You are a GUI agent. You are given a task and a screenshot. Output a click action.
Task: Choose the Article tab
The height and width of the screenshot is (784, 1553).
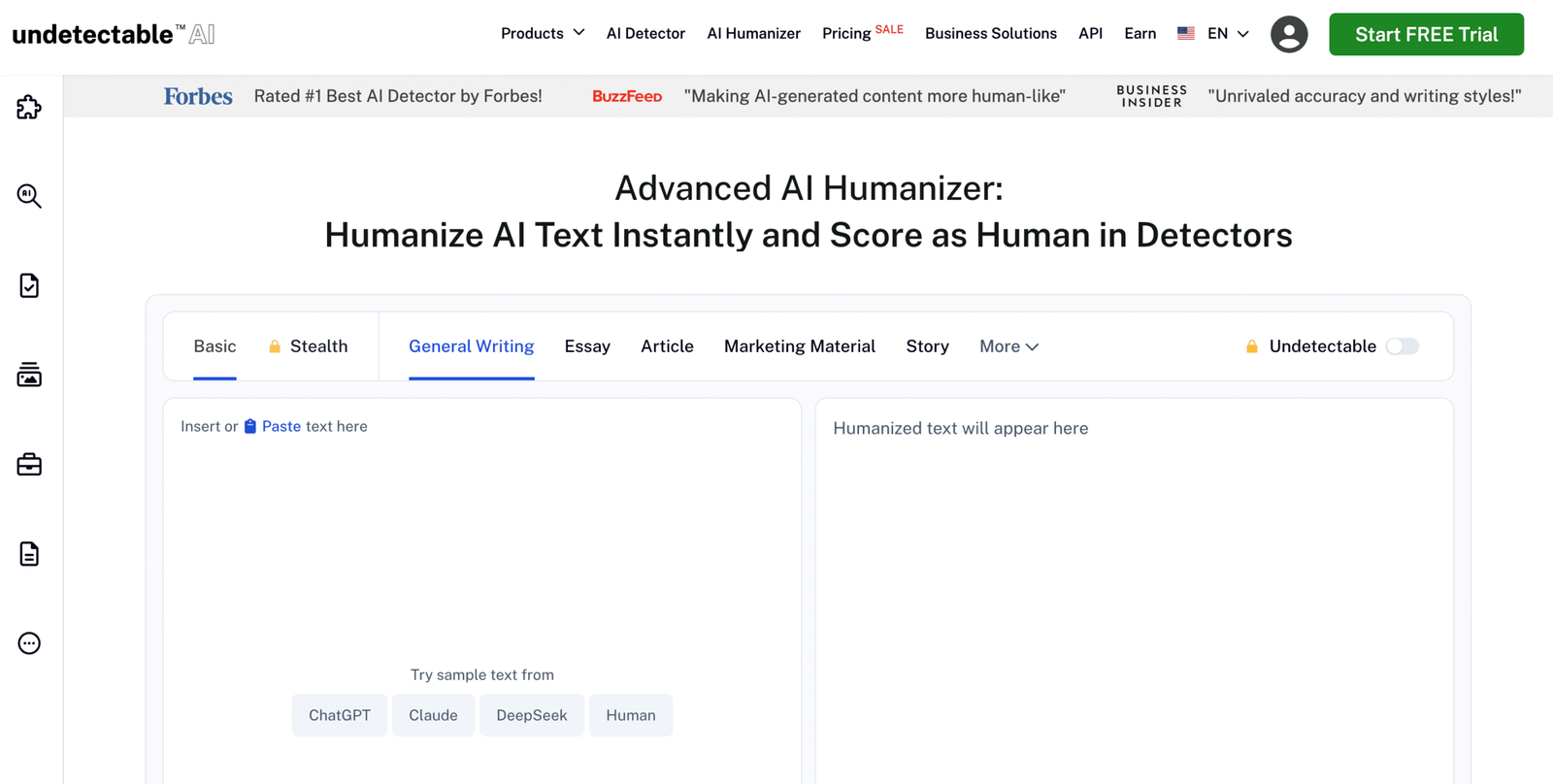[x=667, y=346]
